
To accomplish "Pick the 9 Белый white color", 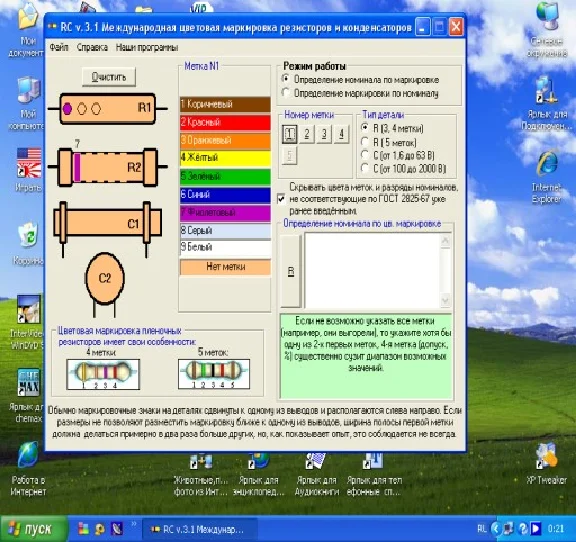I will point(225,247).
